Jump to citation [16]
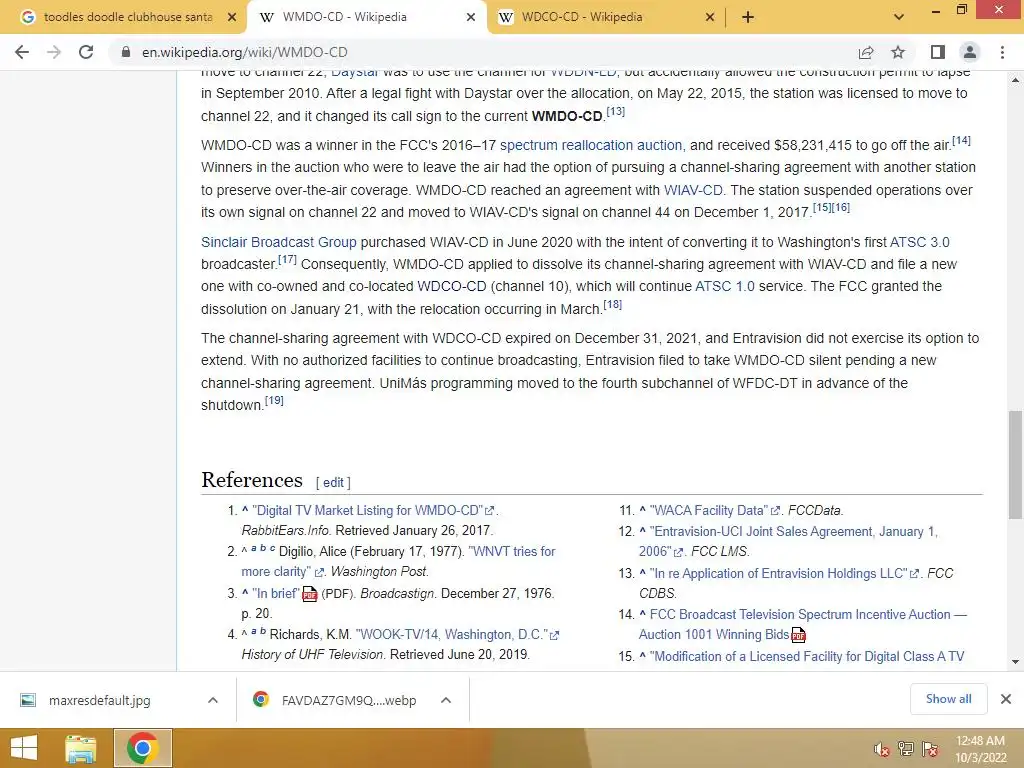Viewport: 1024px width, 768px height. pos(841,208)
